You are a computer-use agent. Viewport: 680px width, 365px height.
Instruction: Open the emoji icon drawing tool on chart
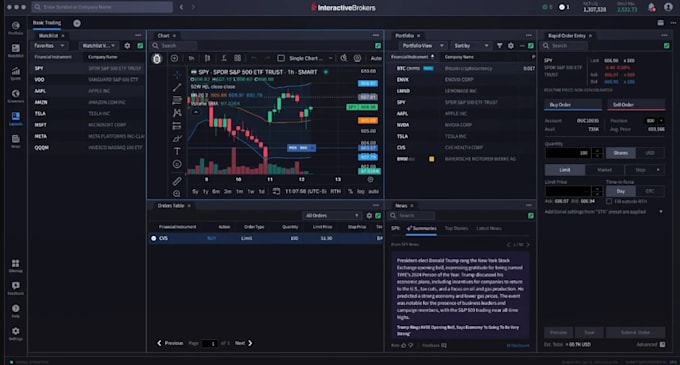pos(177,164)
